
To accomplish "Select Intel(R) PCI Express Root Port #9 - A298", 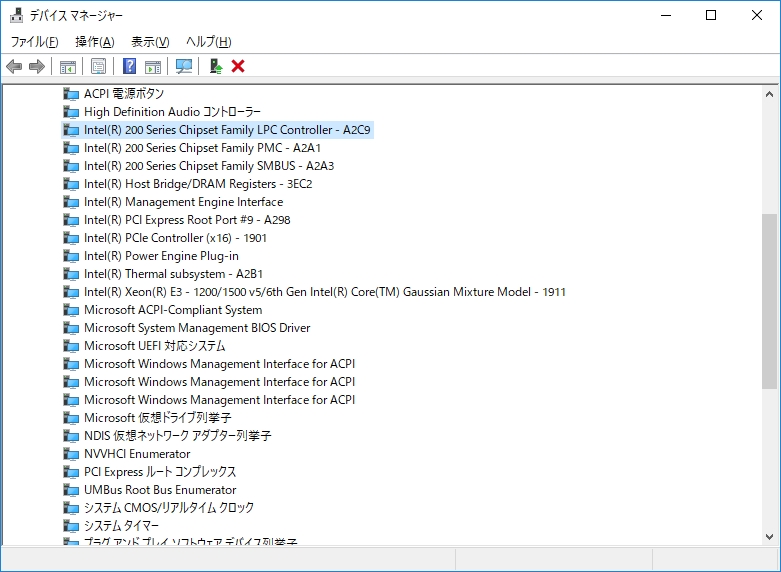I will pyautogui.click(x=187, y=220).
